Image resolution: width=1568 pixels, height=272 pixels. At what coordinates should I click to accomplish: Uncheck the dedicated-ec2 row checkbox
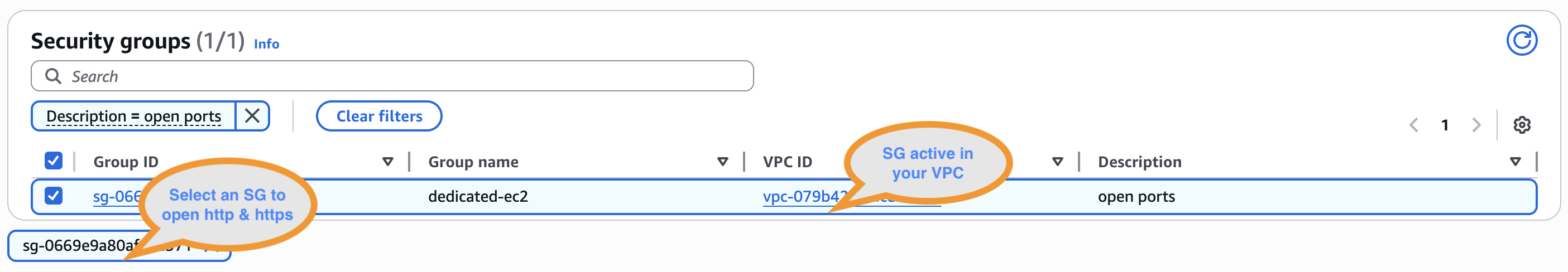(x=54, y=196)
